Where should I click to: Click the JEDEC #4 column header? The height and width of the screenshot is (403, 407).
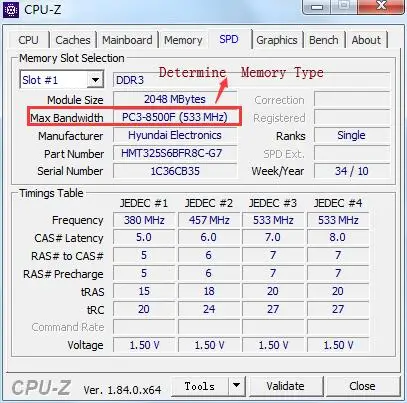click(x=338, y=203)
